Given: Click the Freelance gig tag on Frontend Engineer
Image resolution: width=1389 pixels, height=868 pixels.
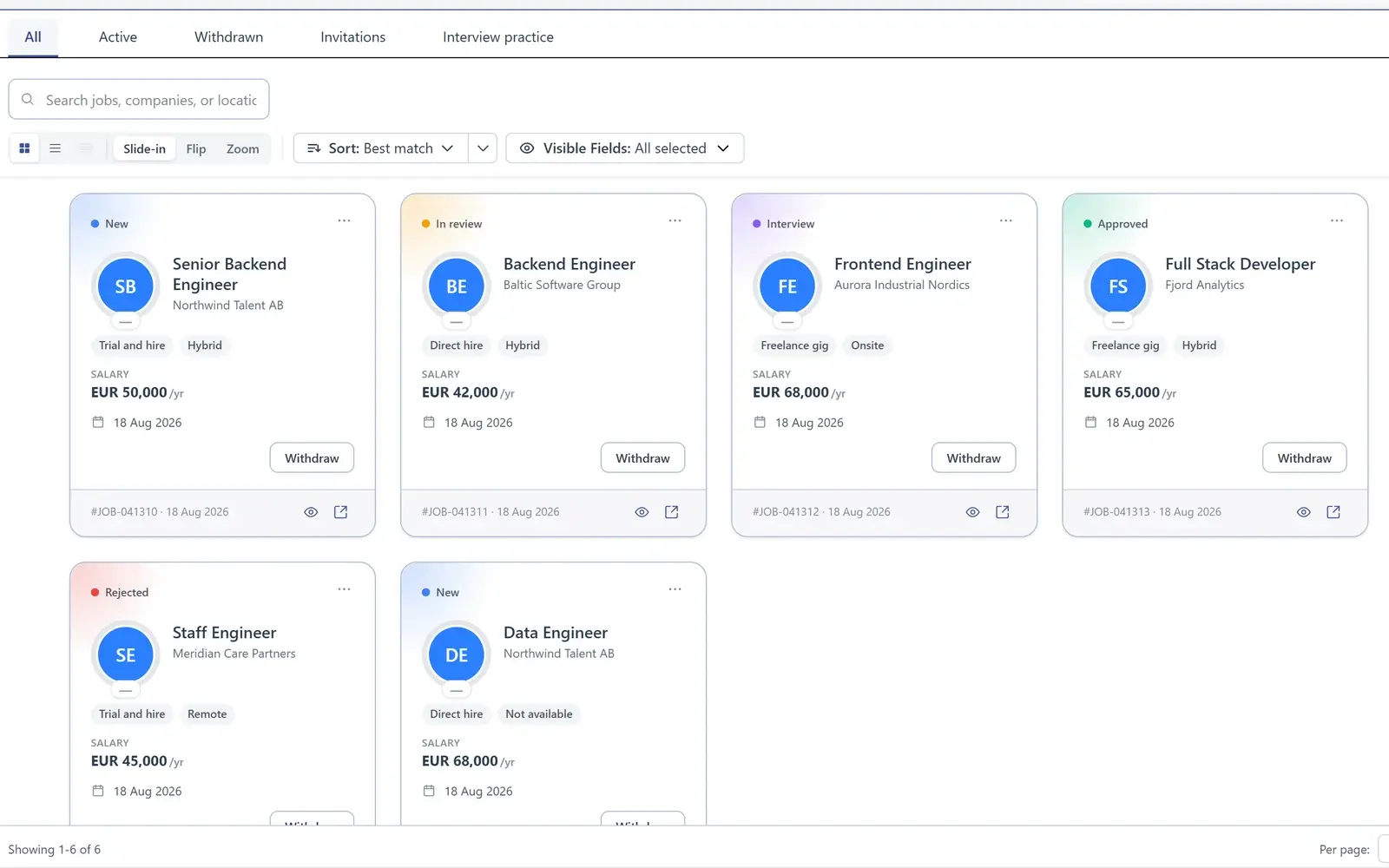Looking at the screenshot, I should 794,345.
